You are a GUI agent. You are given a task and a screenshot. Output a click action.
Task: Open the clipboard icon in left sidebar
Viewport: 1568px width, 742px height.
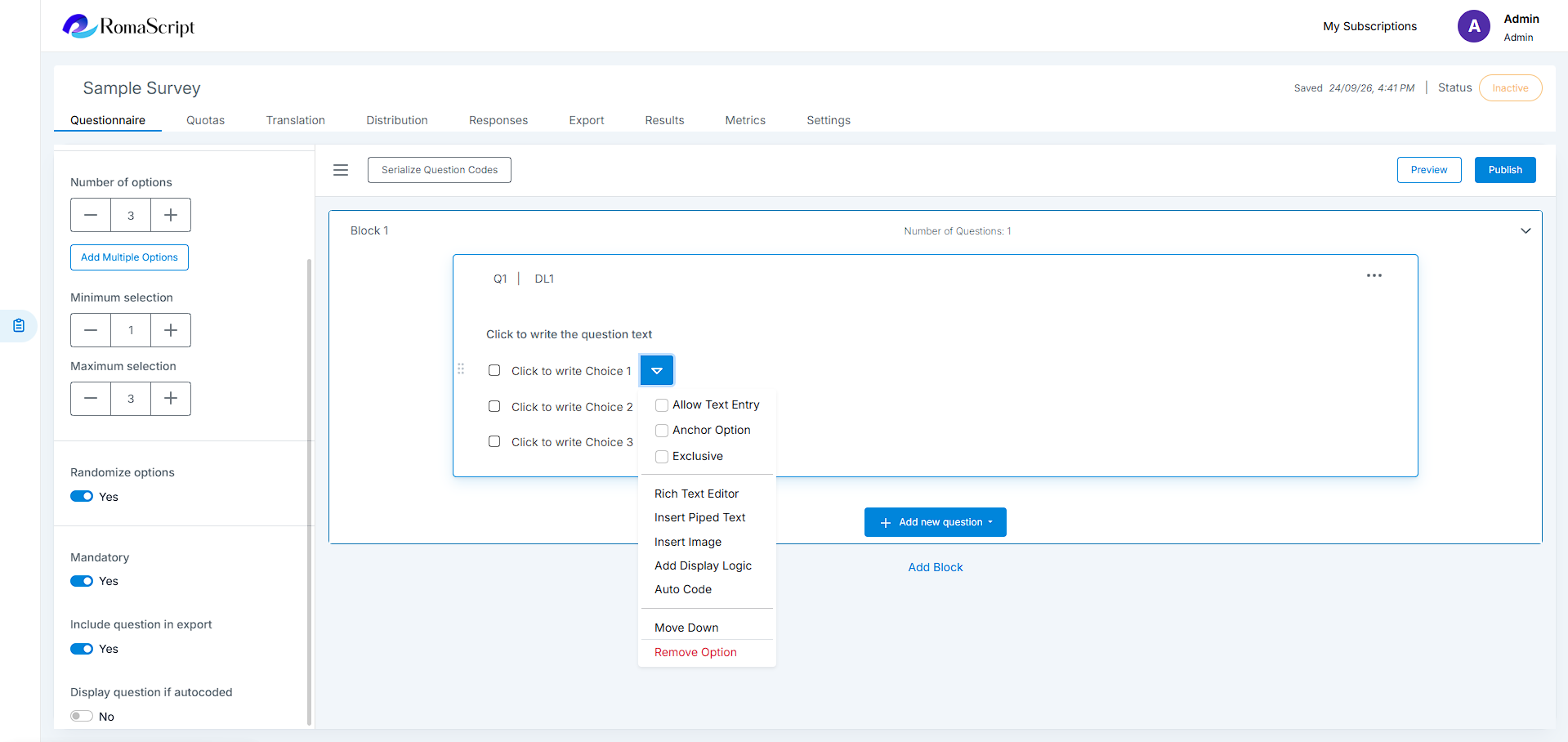tap(19, 326)
